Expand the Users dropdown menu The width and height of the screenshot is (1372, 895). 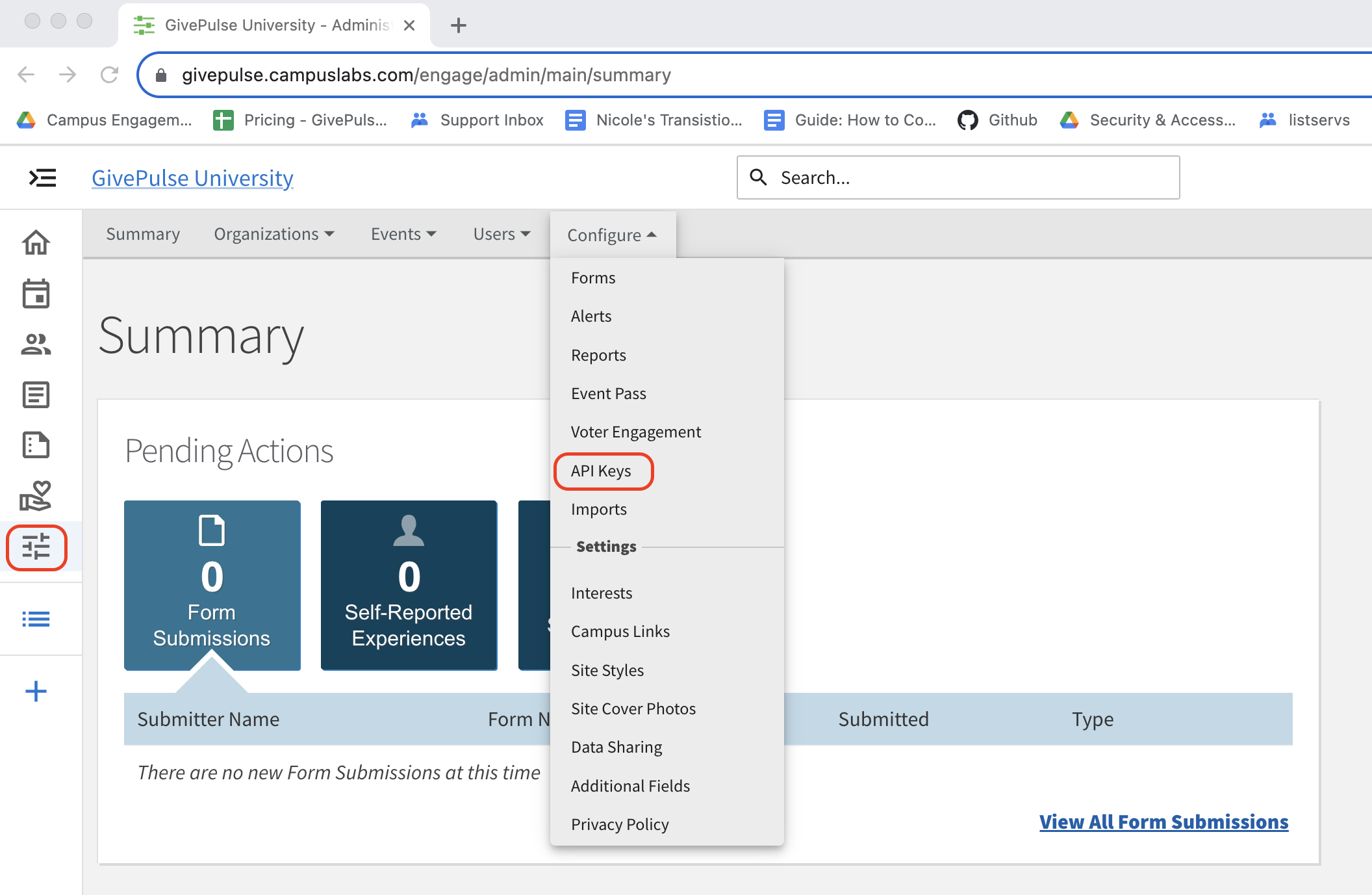(502, 234)
